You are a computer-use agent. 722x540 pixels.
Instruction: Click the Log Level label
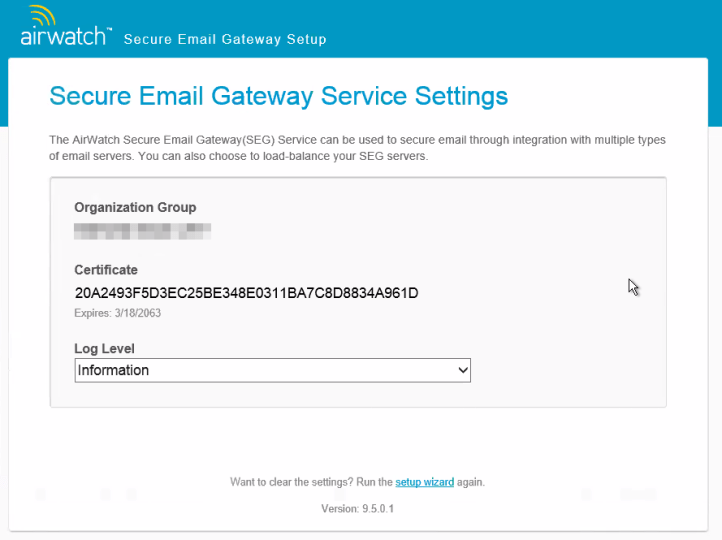(104, 349)
